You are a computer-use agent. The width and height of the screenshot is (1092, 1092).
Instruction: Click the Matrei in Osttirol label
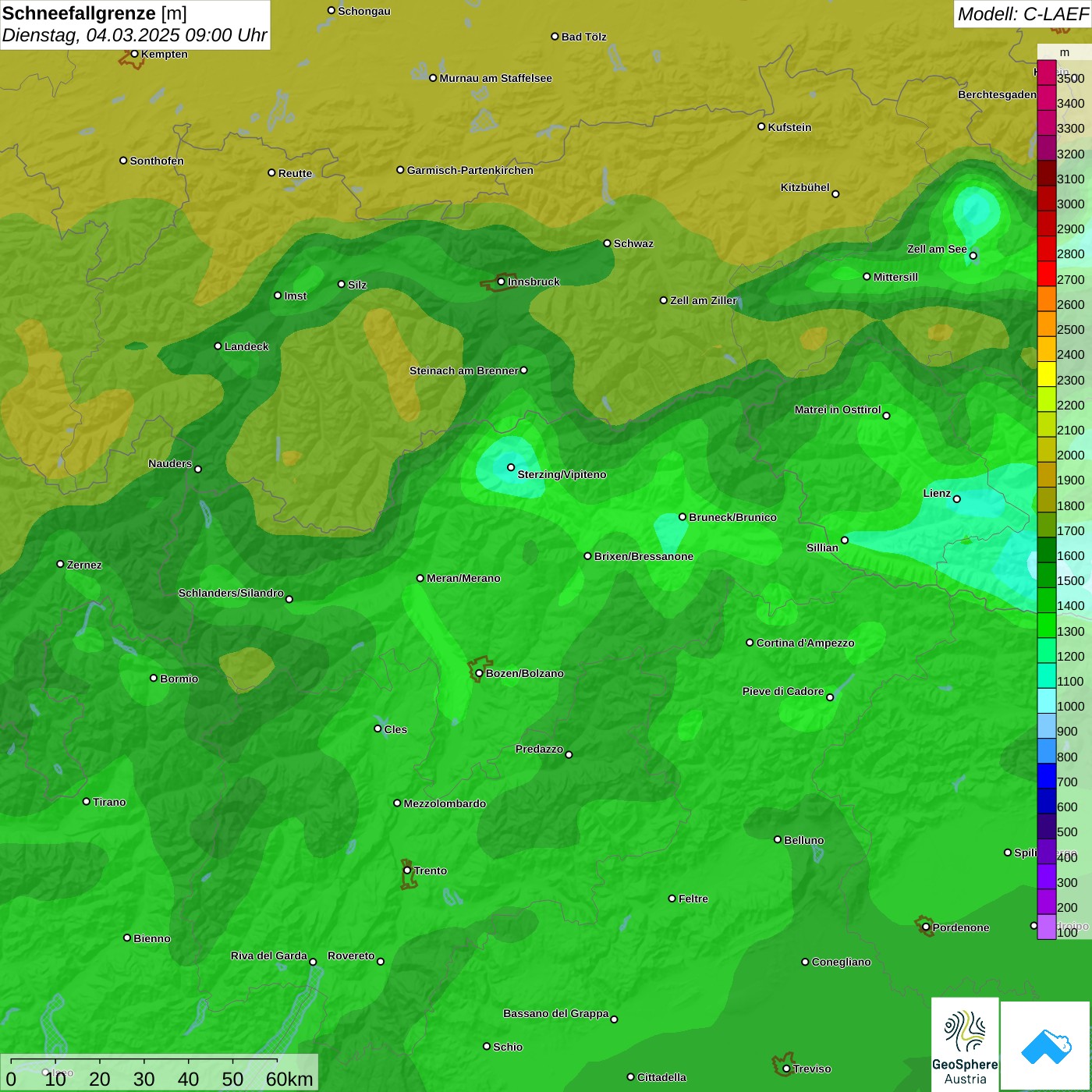click(x=838, y=409)
